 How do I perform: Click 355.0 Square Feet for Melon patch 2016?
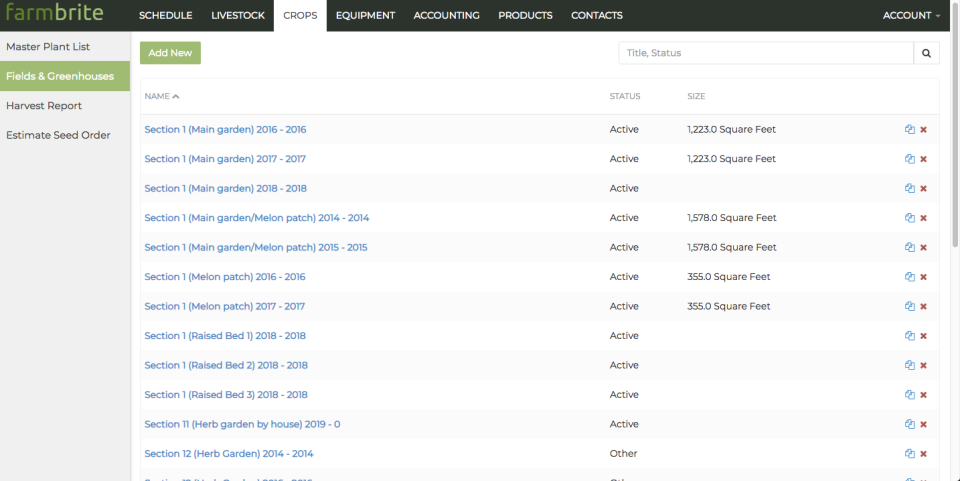(x=729, y=277)
